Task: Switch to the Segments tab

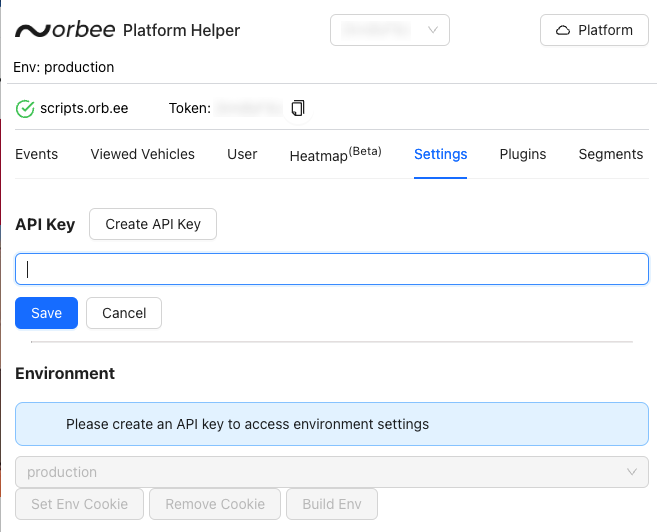Action: [610, 154]
